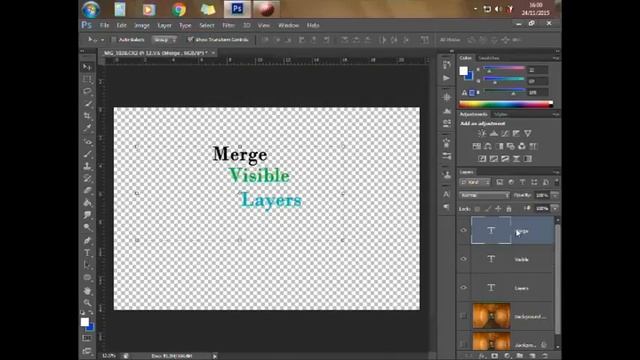The image size is (640, 360).
Task: Click the Background copy layer thumbnail
Action: [491, 316]
